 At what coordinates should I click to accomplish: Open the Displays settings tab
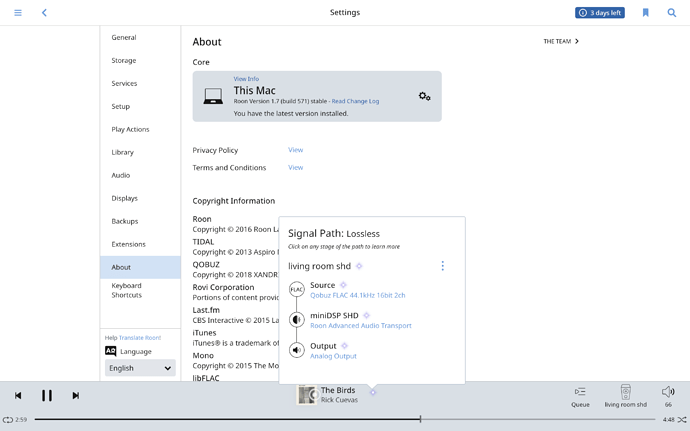pos(140,198)
